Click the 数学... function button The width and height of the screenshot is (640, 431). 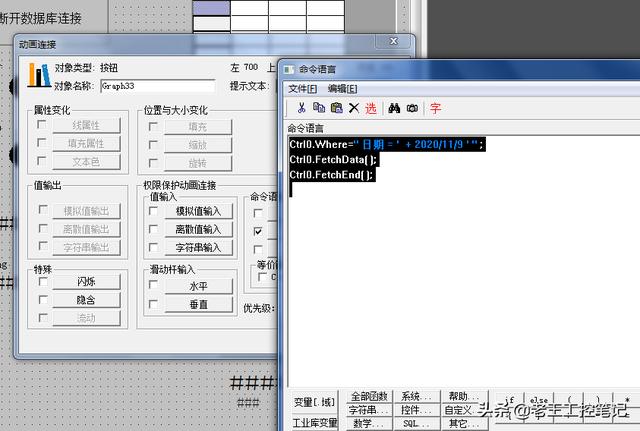click(x=369, y=423)
